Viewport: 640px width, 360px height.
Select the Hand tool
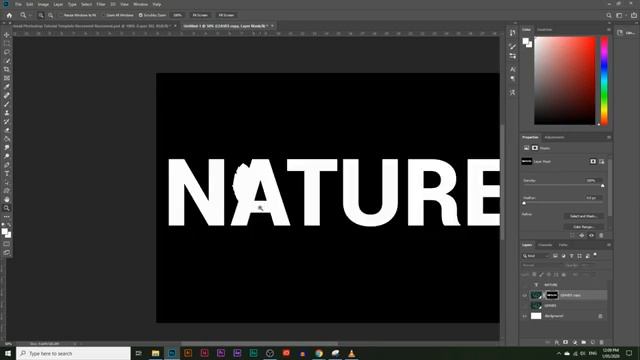point(7,200)
